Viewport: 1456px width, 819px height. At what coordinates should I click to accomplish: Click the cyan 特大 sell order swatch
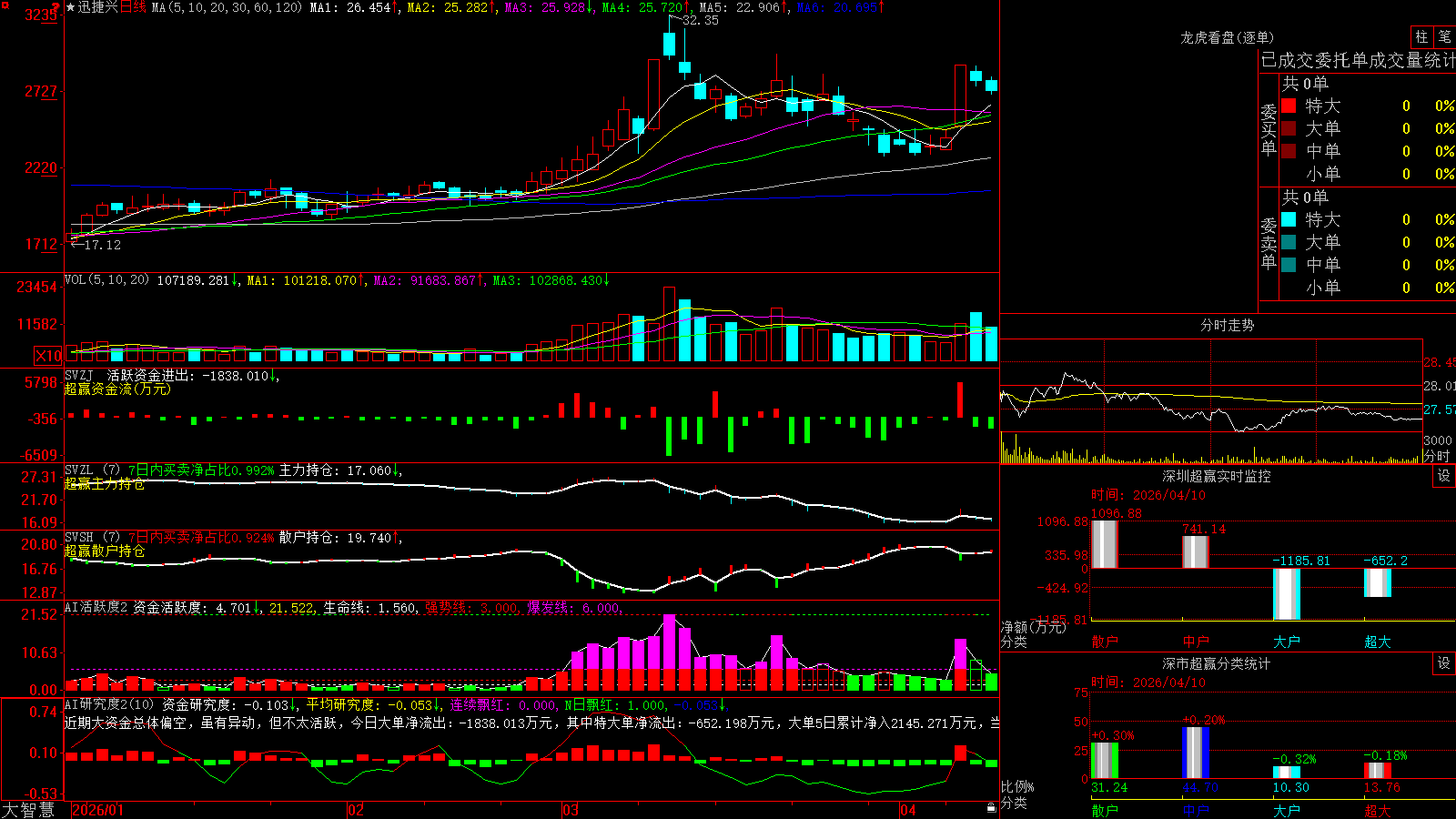coord(1289,219)
